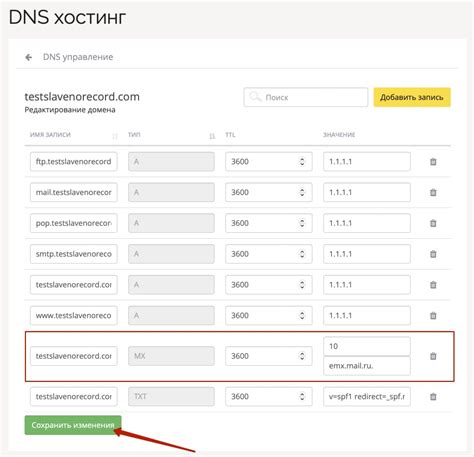Adjust the TTL stepper in the mail row
This screenshot has height=457, width=474.
click(x=302, y=192)
